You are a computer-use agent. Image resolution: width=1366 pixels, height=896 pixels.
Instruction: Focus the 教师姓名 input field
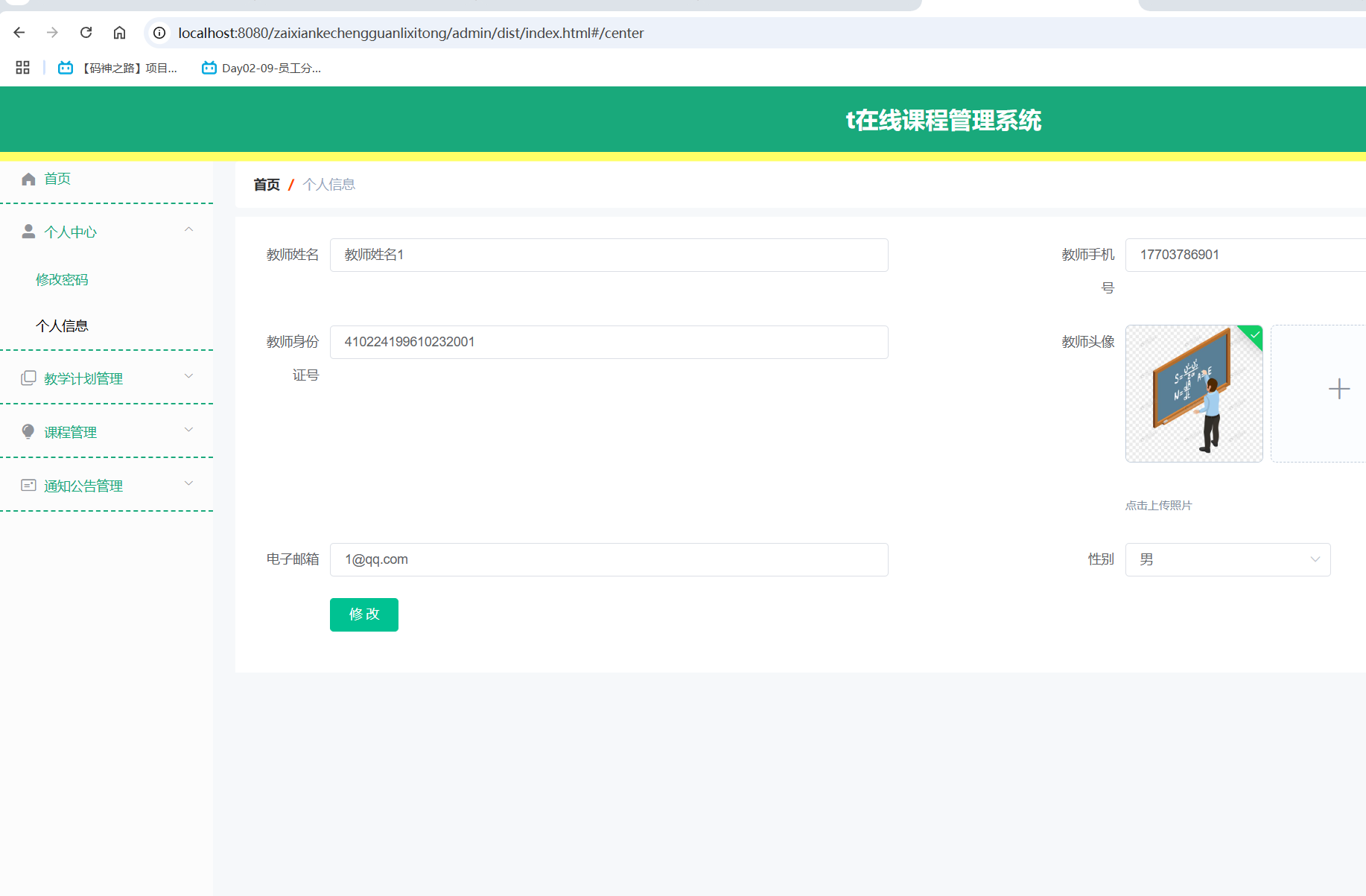coord(609,255)
